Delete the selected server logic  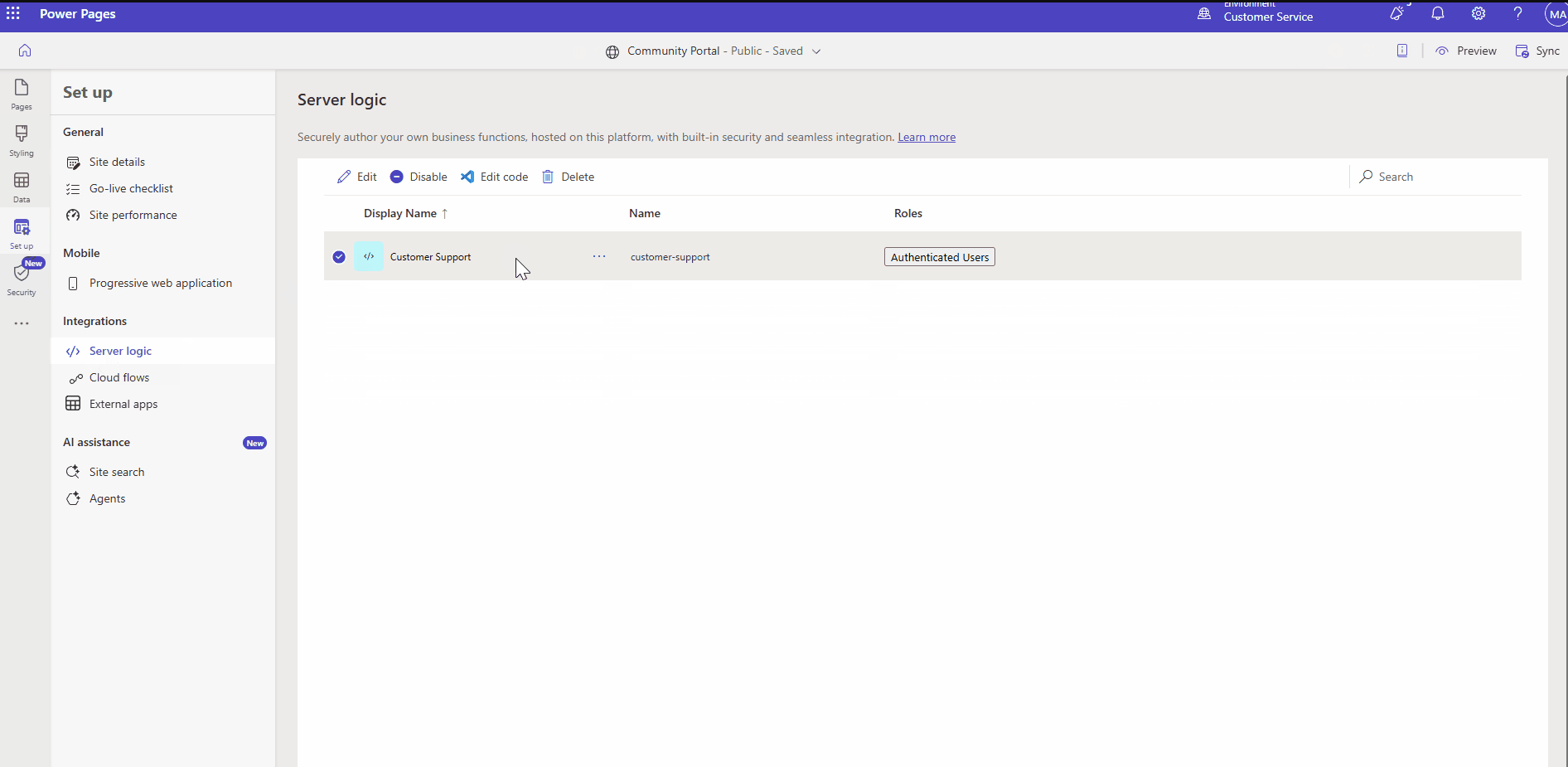click(569, 177)
